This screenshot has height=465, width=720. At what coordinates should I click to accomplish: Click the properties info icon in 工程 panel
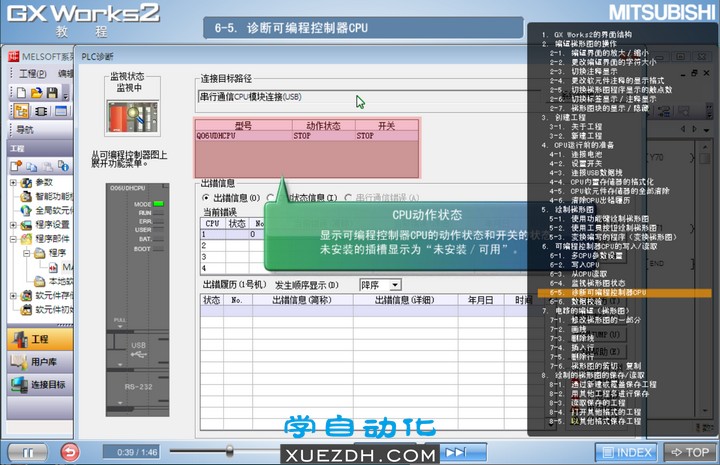(x=63, y=166)
